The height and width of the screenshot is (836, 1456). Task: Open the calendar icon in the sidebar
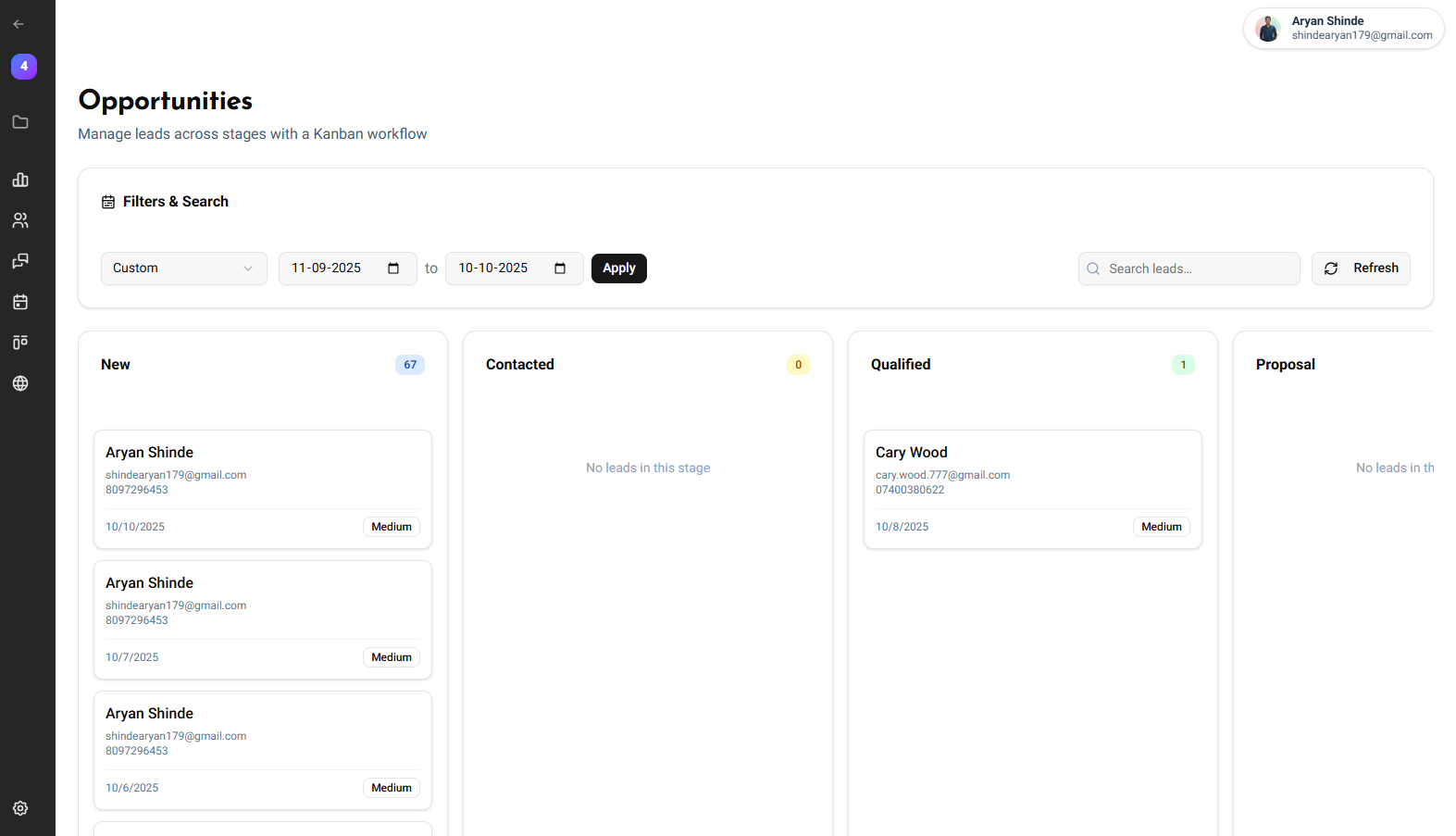[20, 302]
